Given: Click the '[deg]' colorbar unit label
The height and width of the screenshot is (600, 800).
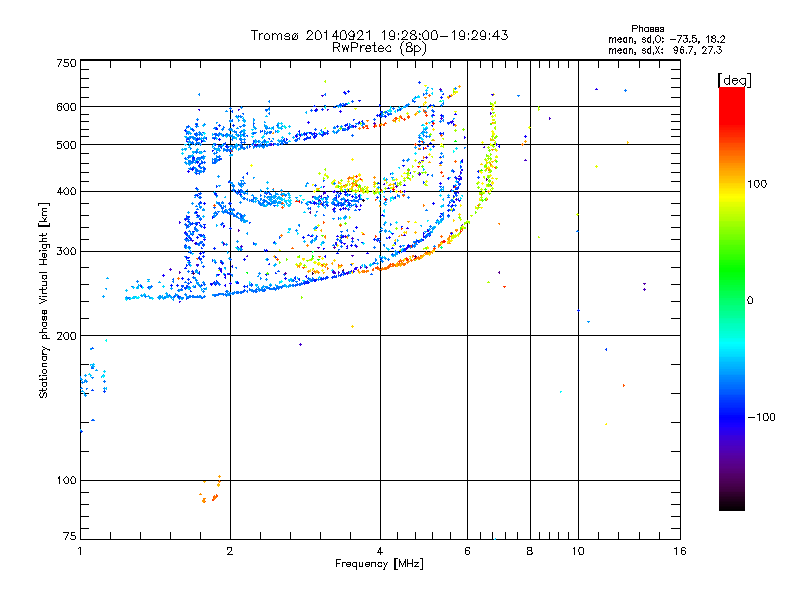Looking at the screenshot, I should coord(734,80).
